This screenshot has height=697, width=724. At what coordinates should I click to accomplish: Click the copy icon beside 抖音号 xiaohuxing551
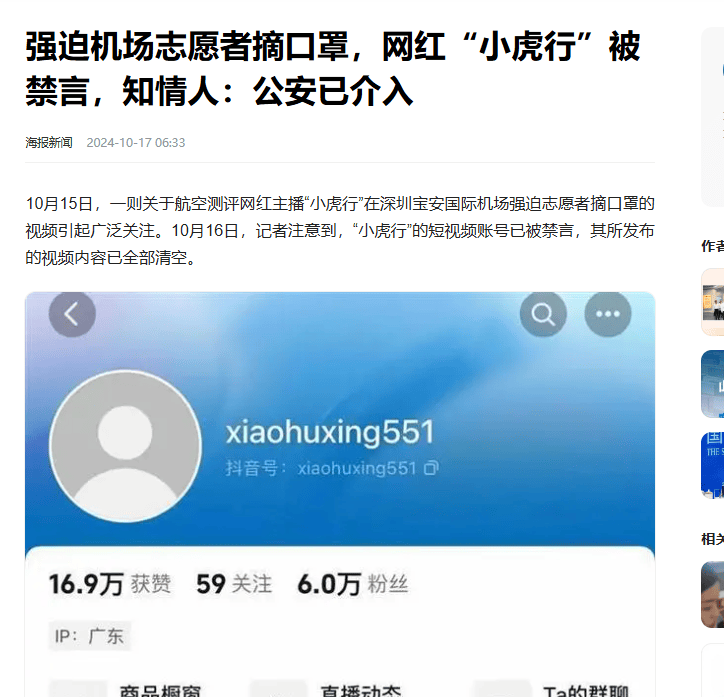[x=431, y=468]
